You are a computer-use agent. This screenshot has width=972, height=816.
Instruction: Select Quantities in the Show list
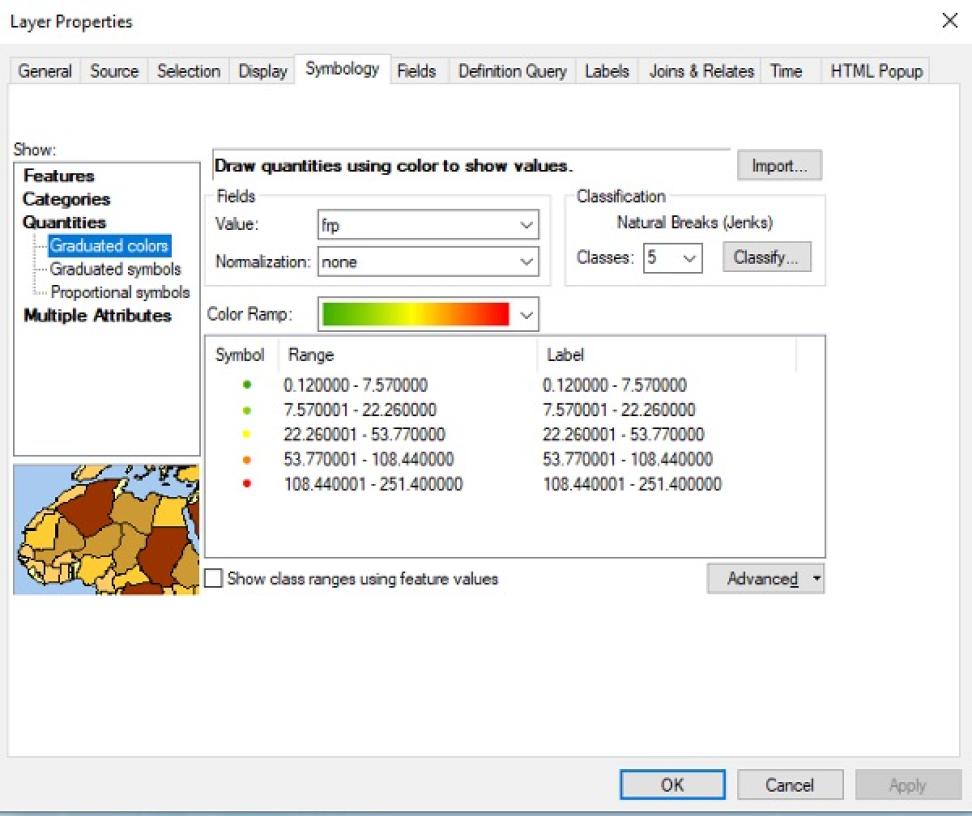click(x=64, y=222)
